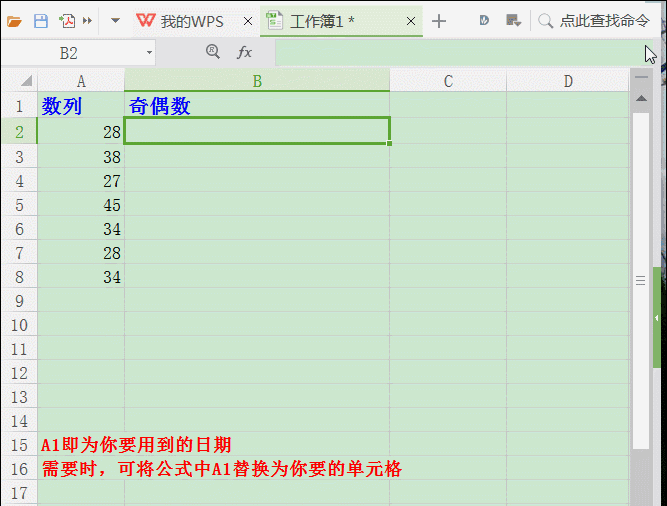667x506 pixels.
Task: Export to PDF using the toolbar icon
Action: [x=67, y=21]
